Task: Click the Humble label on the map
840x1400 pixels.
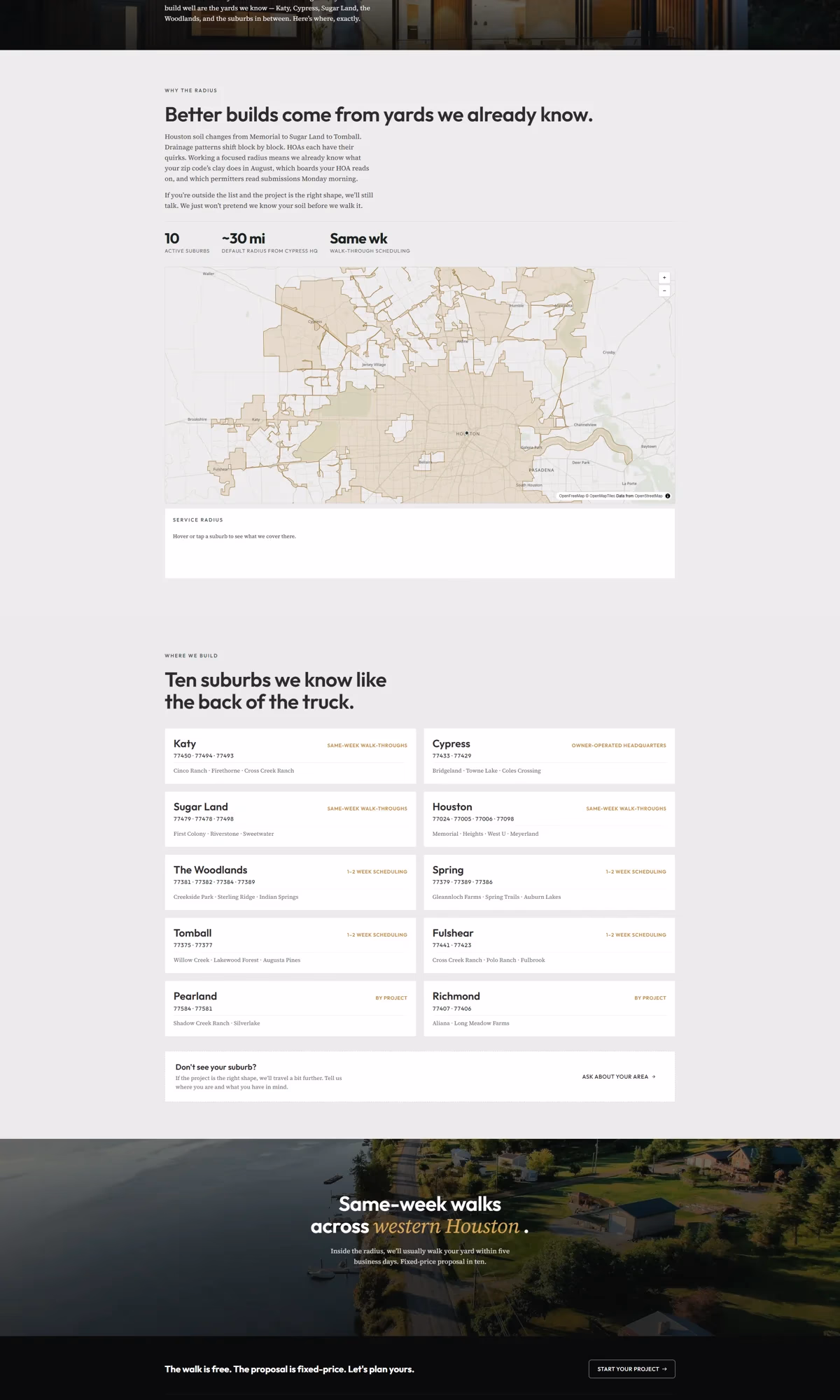Action: 517,306
